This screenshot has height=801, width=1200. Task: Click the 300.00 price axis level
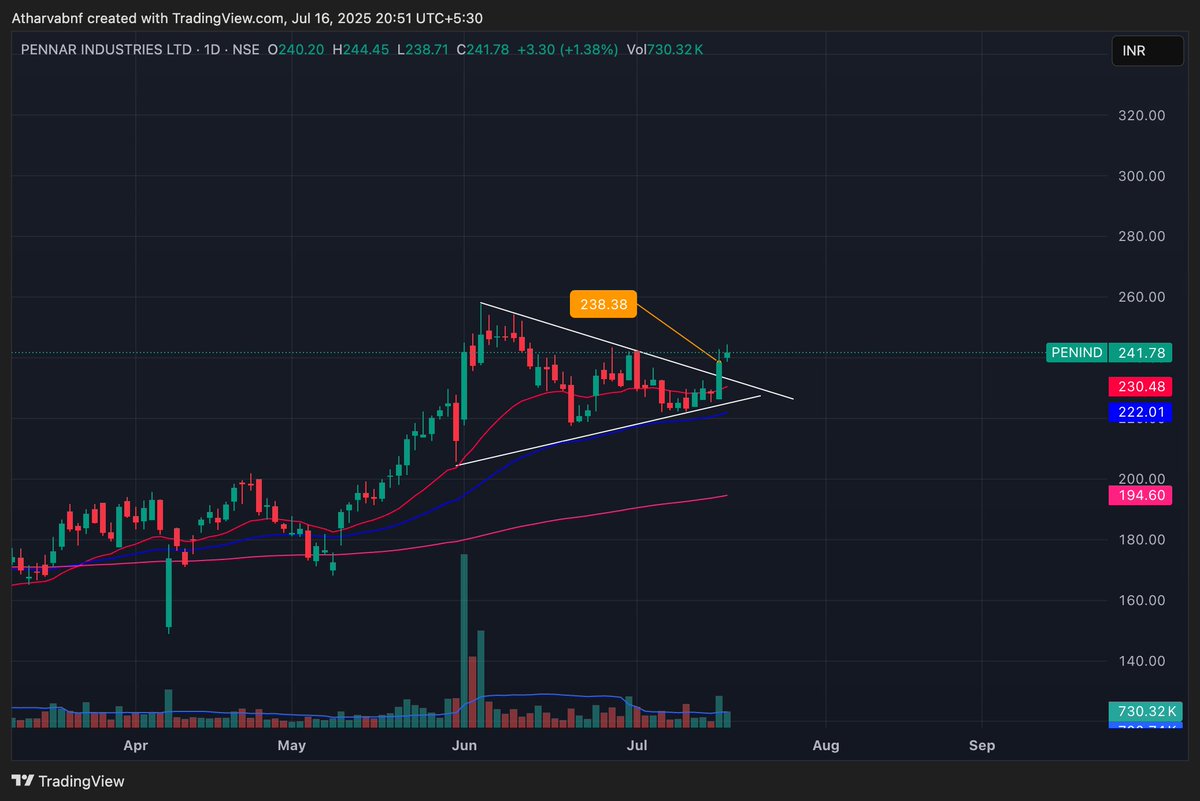(x=1141, y=176)
